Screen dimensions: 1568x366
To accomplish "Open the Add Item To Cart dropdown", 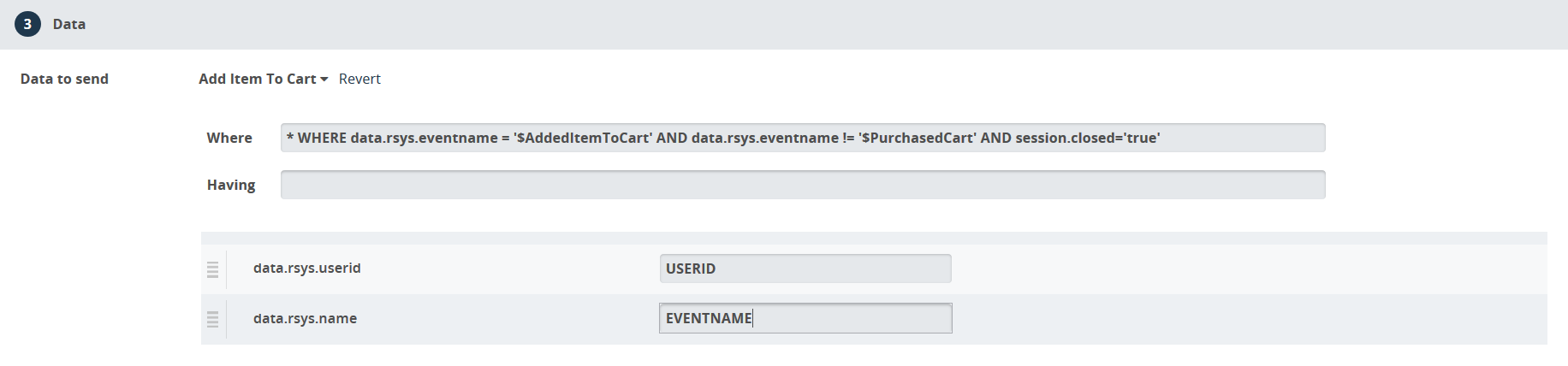I will 258,79.
